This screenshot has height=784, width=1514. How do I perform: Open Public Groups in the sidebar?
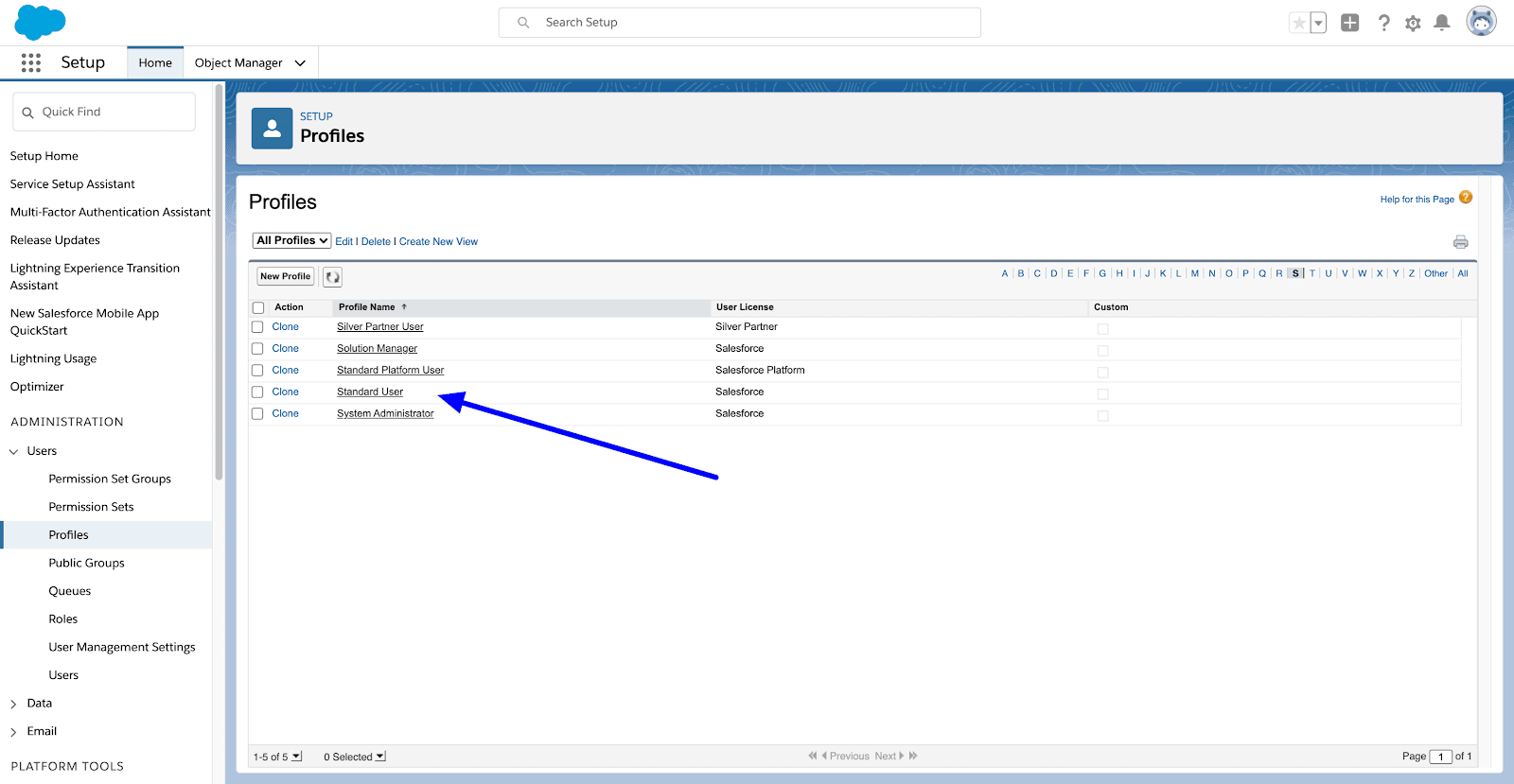coord(86,563)
